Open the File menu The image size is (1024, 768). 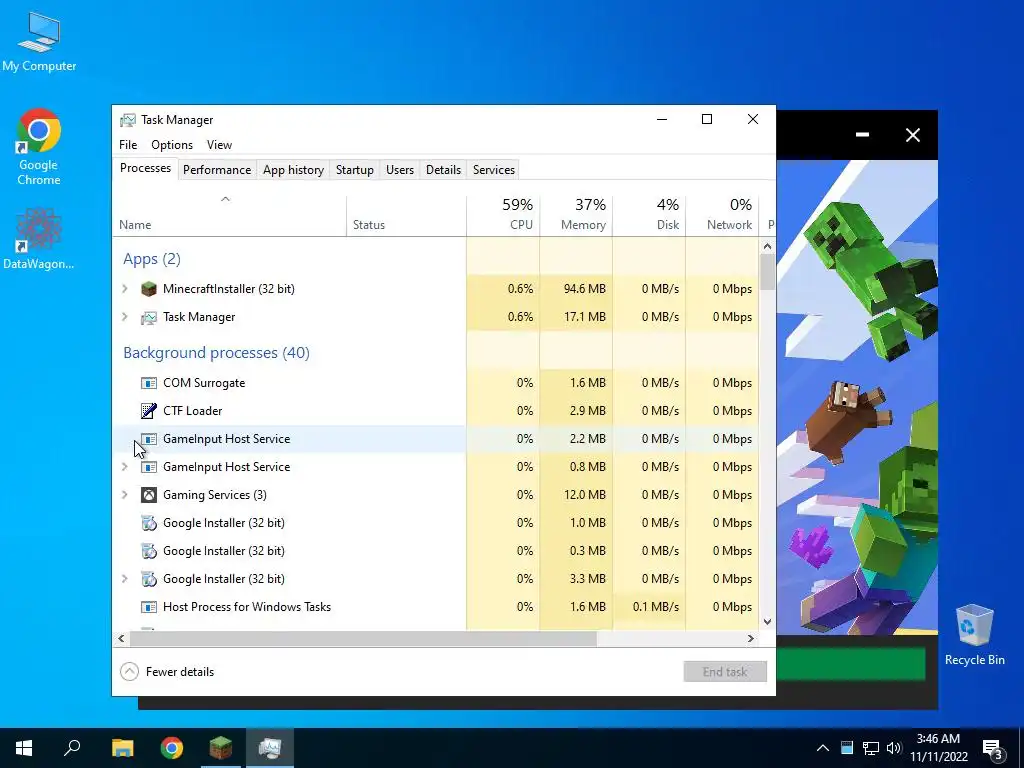point(128,145)
